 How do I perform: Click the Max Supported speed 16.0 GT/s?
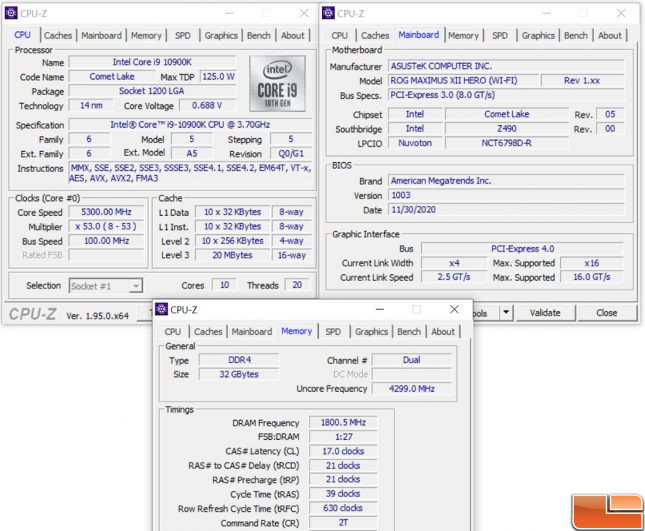click(x=592, y=277)
